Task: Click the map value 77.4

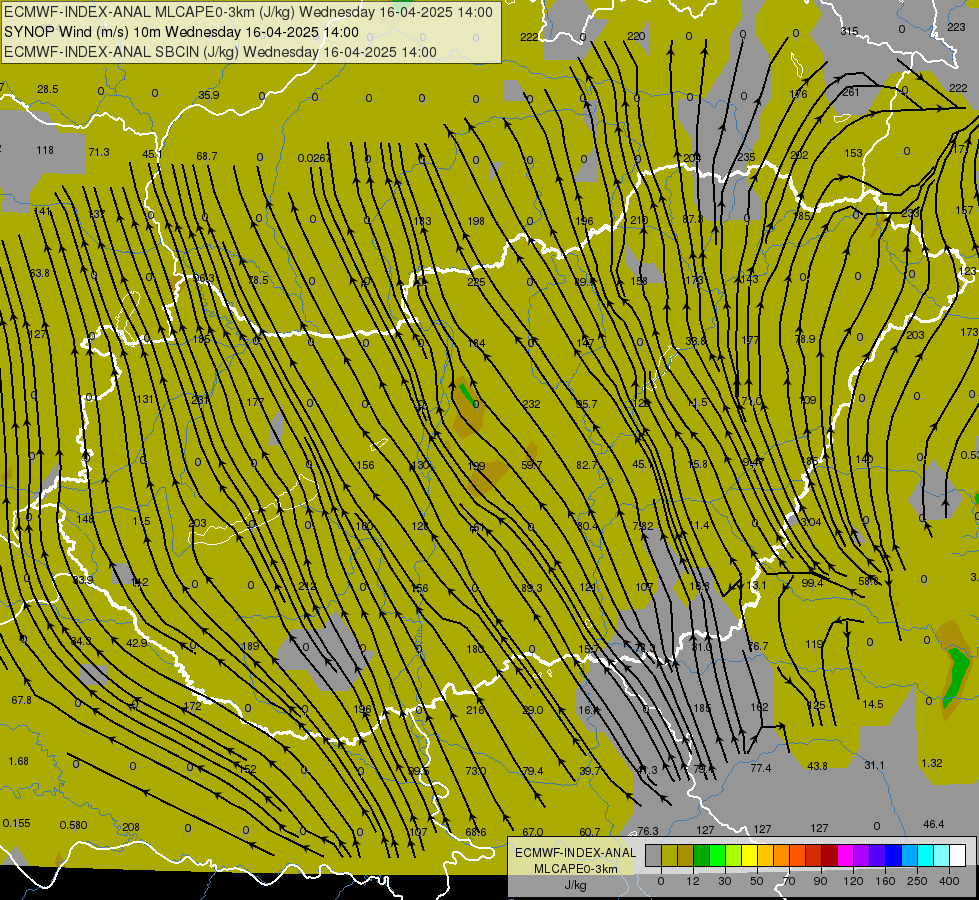Action: pos(760,768)
